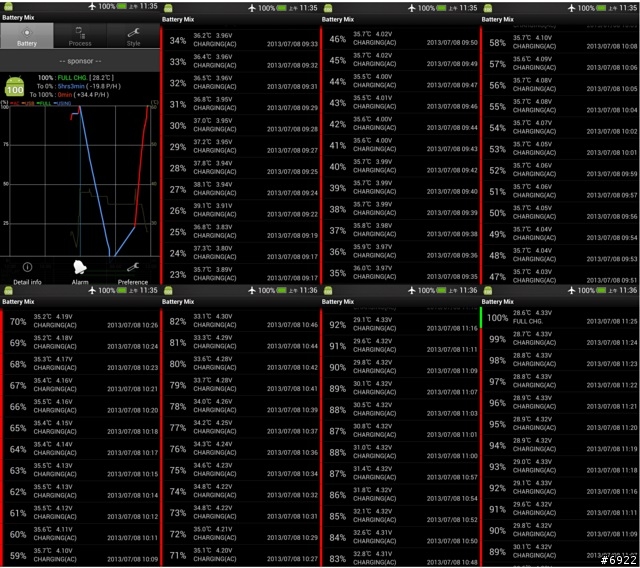Select the 87% log entry at 10:57
The image size is (640, 568).
tap(400, 473)
